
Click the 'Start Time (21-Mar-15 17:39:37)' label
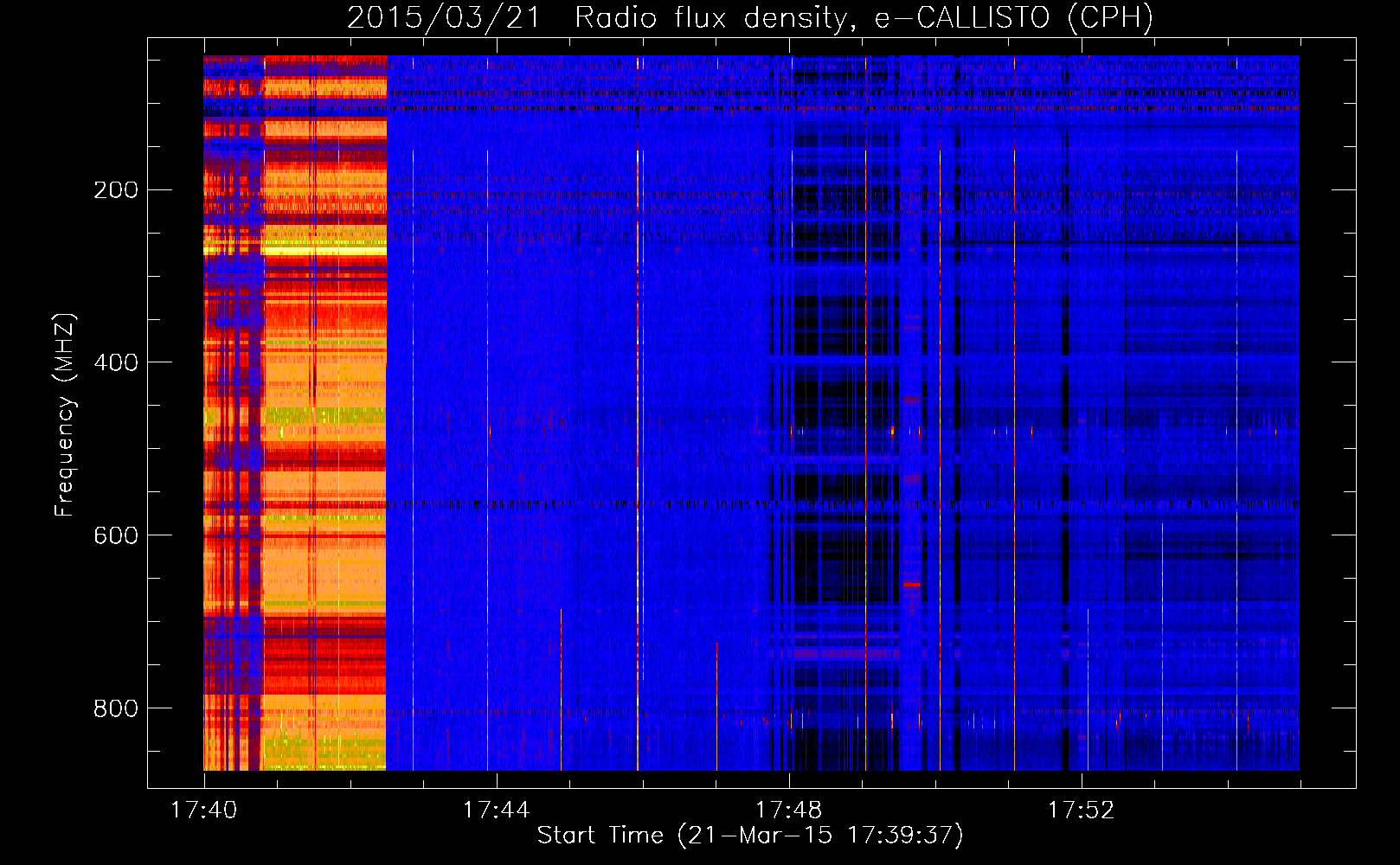click(750, 836)
